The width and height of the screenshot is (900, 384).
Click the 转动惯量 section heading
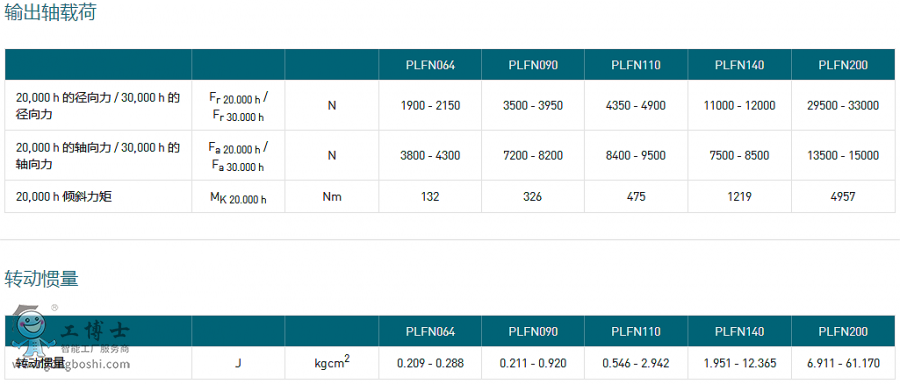click(41, 279)
